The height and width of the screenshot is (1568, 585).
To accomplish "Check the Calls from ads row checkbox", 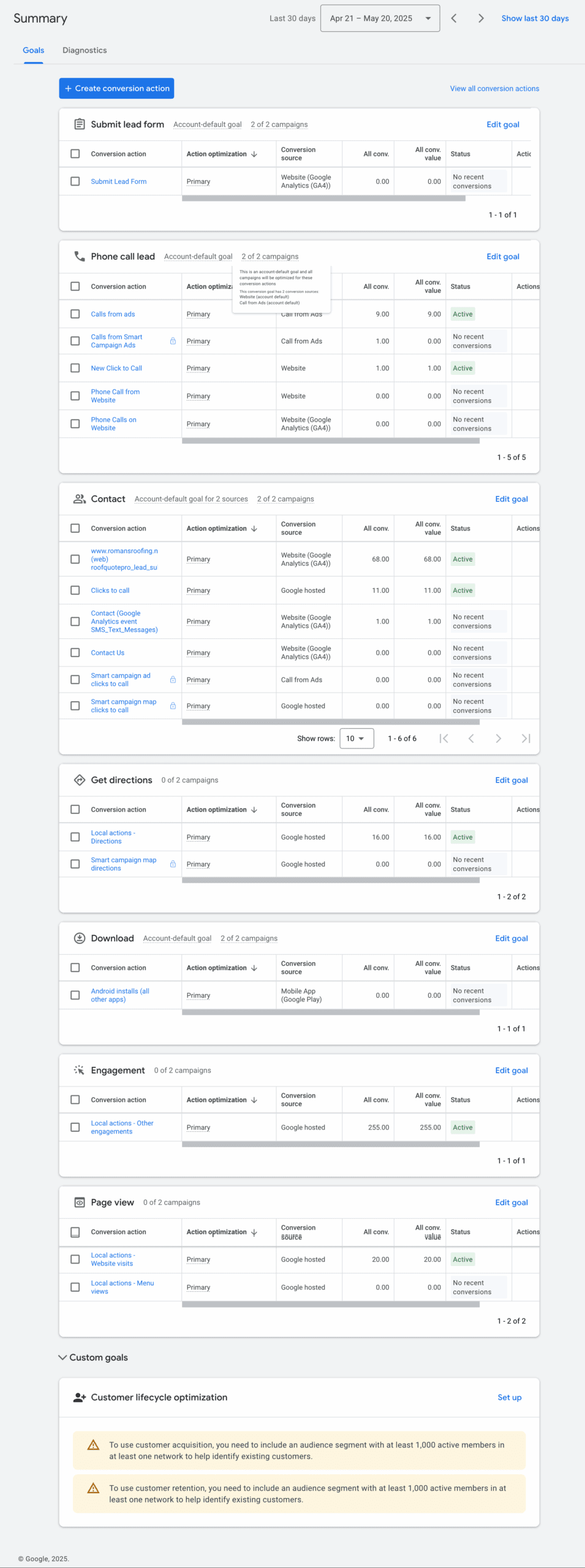I will click(x=75, y=314).
